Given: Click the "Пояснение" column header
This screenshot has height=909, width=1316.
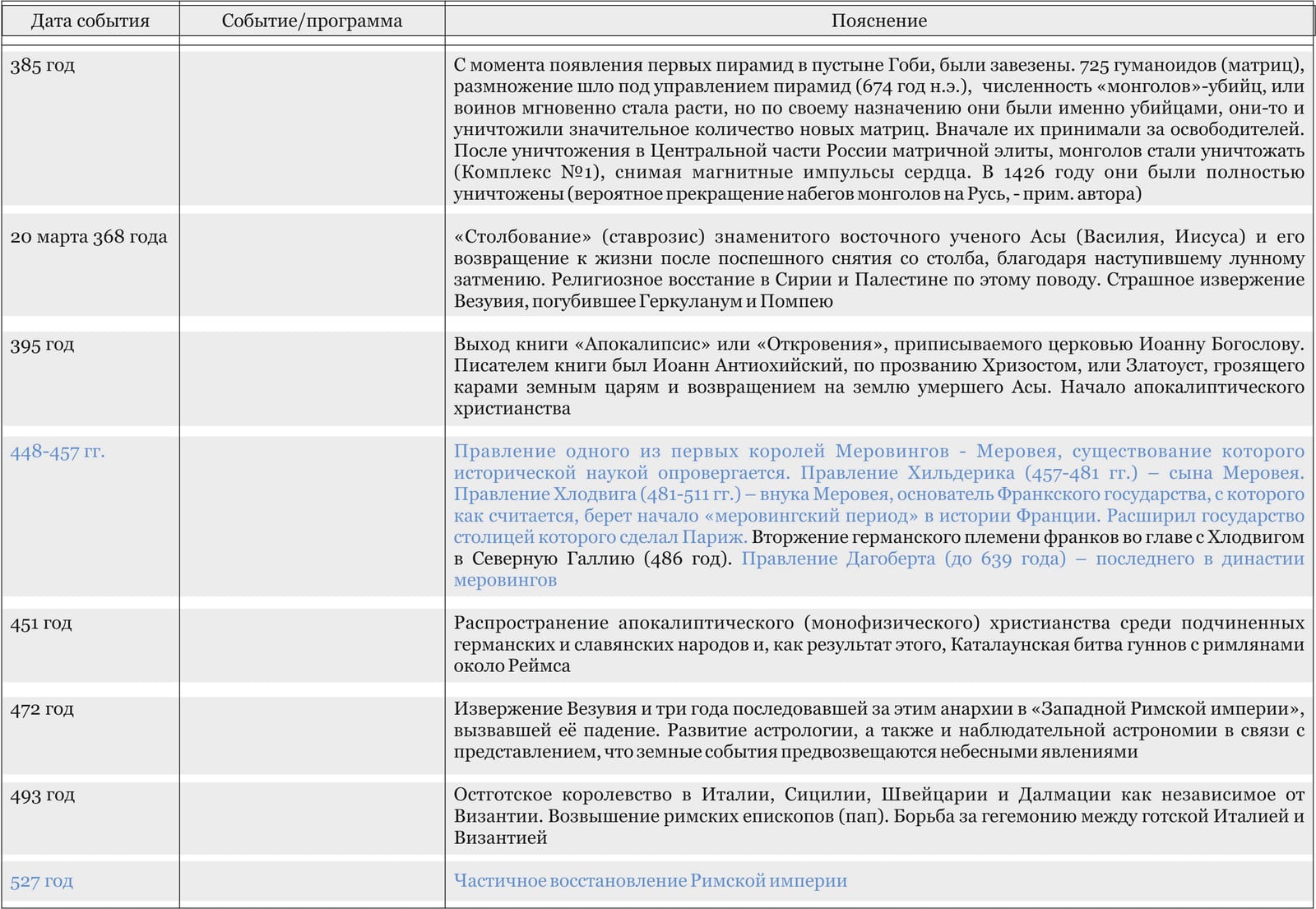Looking at the screenshot, I should (x=878, y=21).
